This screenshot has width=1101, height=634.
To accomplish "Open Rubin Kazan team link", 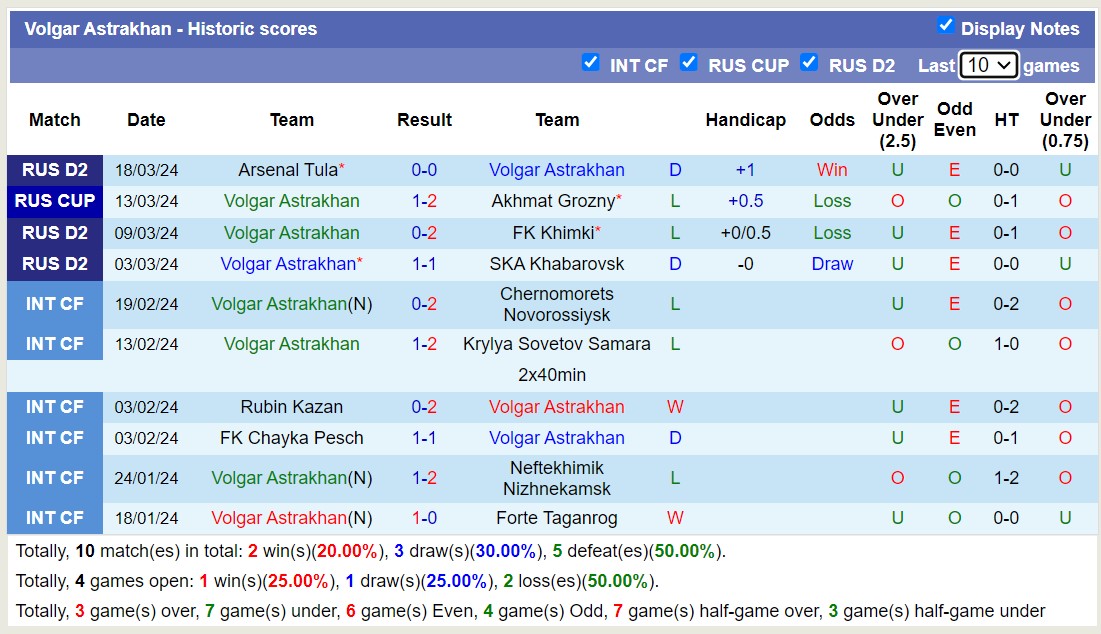I will point(291,407).
